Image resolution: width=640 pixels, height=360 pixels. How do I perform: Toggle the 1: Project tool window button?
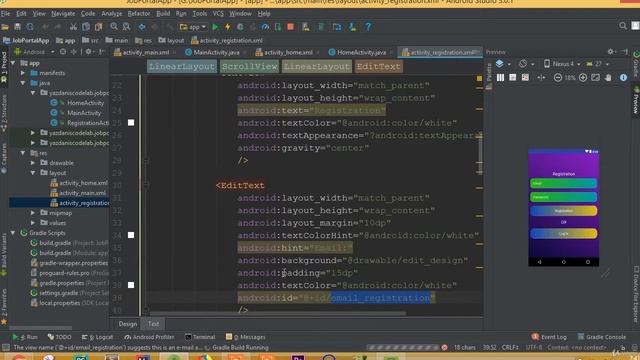click(4, 67)
